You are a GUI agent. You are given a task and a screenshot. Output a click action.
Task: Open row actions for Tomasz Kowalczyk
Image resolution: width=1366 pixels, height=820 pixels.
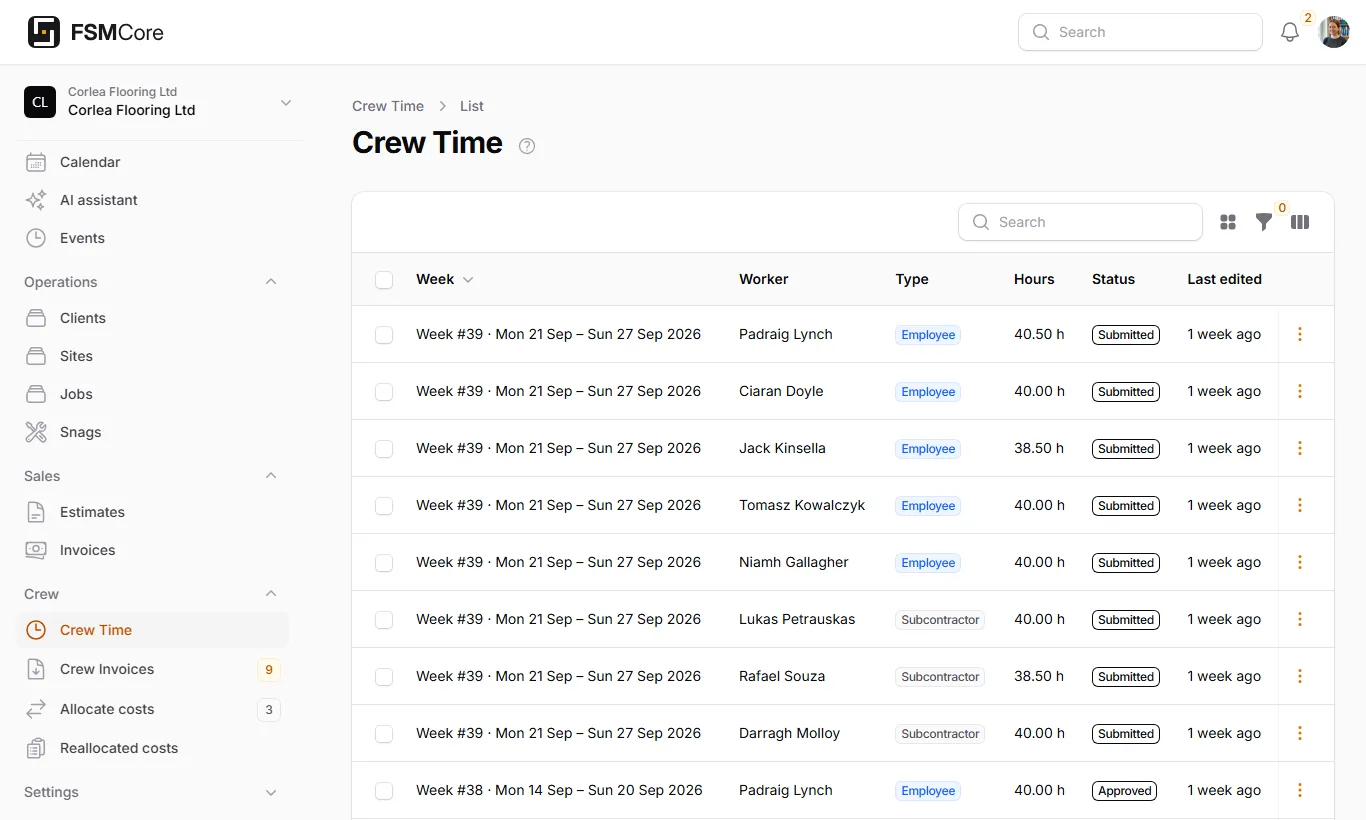click(1300, 505)
